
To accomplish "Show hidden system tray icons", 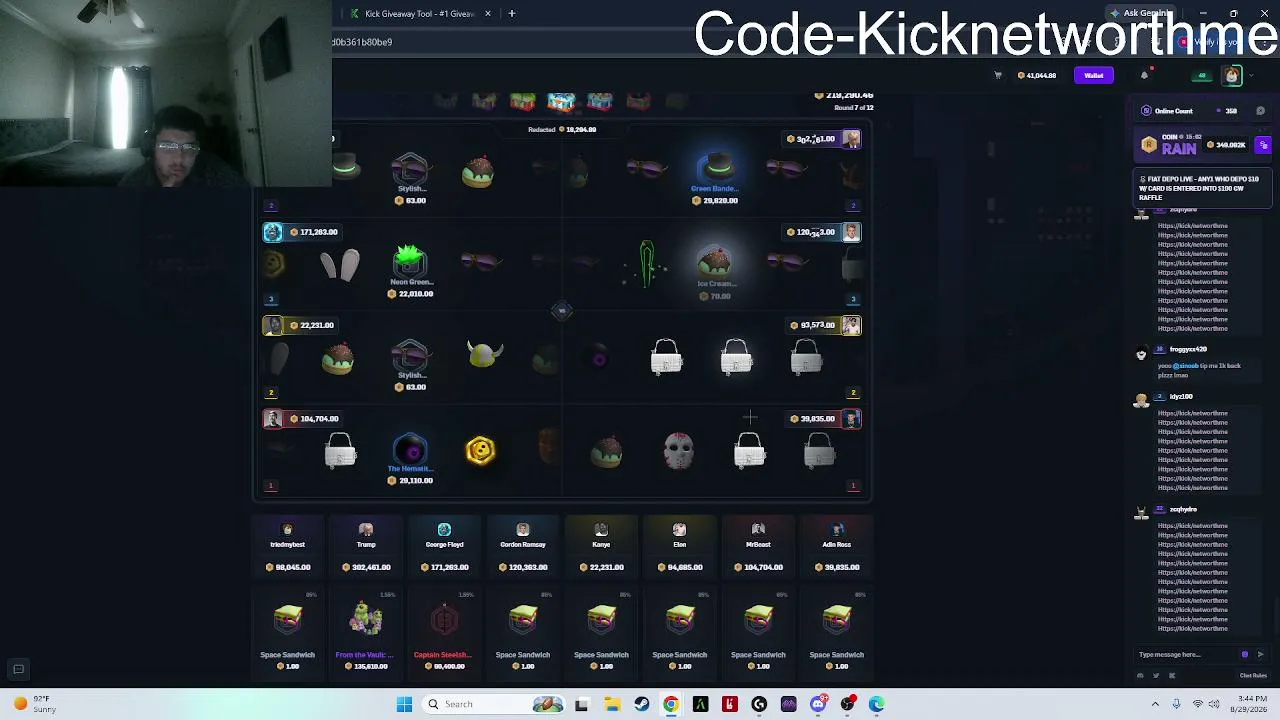I will tap(1155, 704).
